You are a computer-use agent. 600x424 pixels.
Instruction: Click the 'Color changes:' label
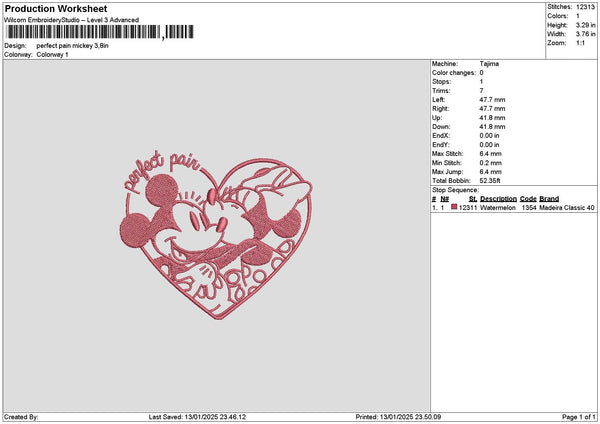[x=454, y=73]
